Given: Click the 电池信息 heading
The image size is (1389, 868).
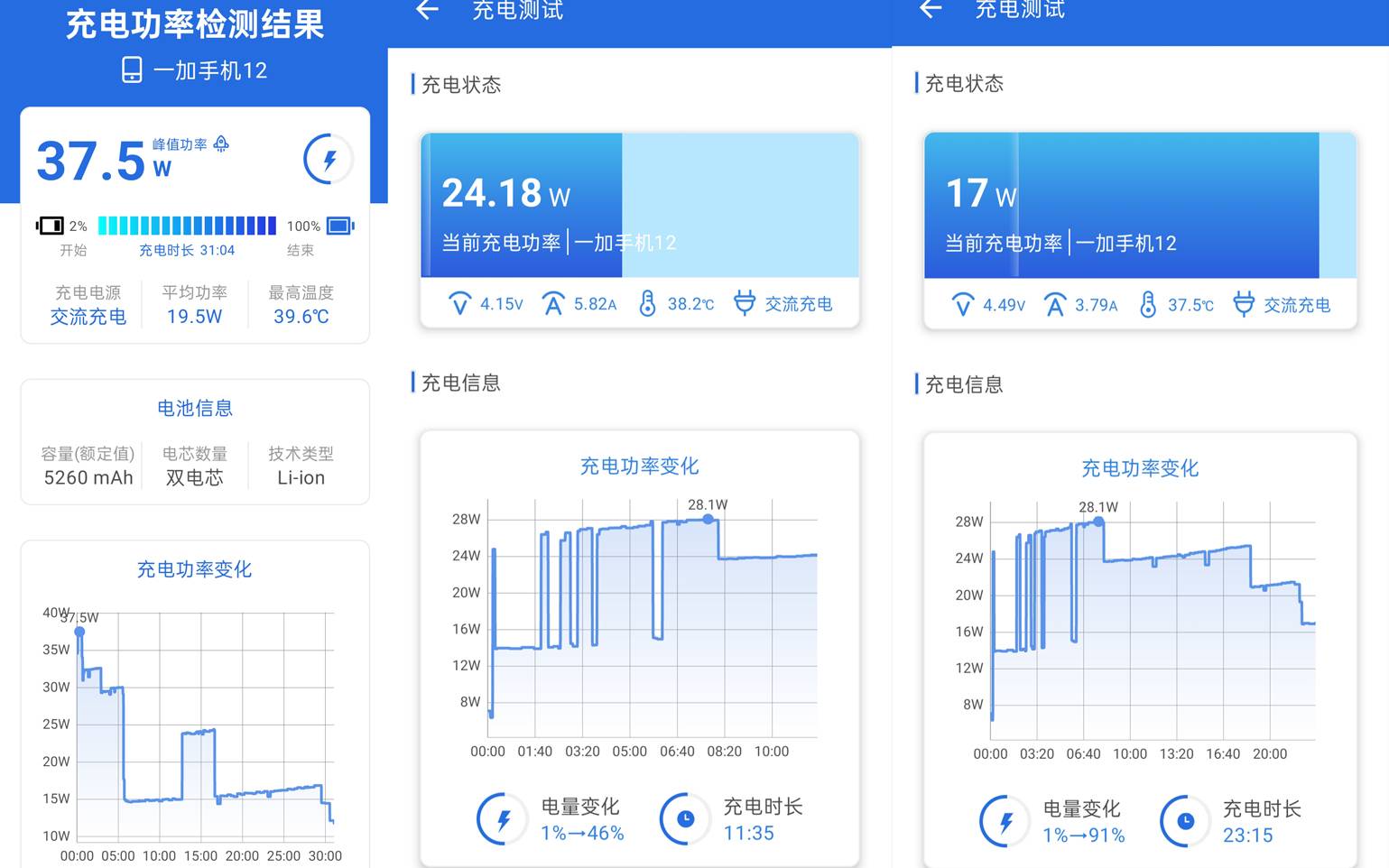Looking at the screenshot, I should coord(195,408).
